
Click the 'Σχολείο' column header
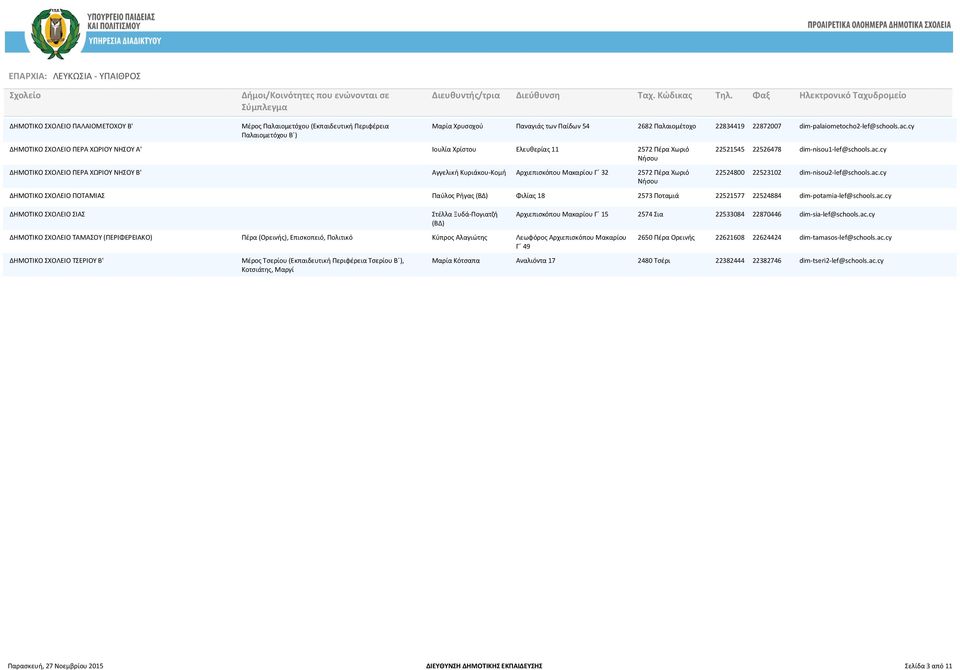click(x=25, y=96)
